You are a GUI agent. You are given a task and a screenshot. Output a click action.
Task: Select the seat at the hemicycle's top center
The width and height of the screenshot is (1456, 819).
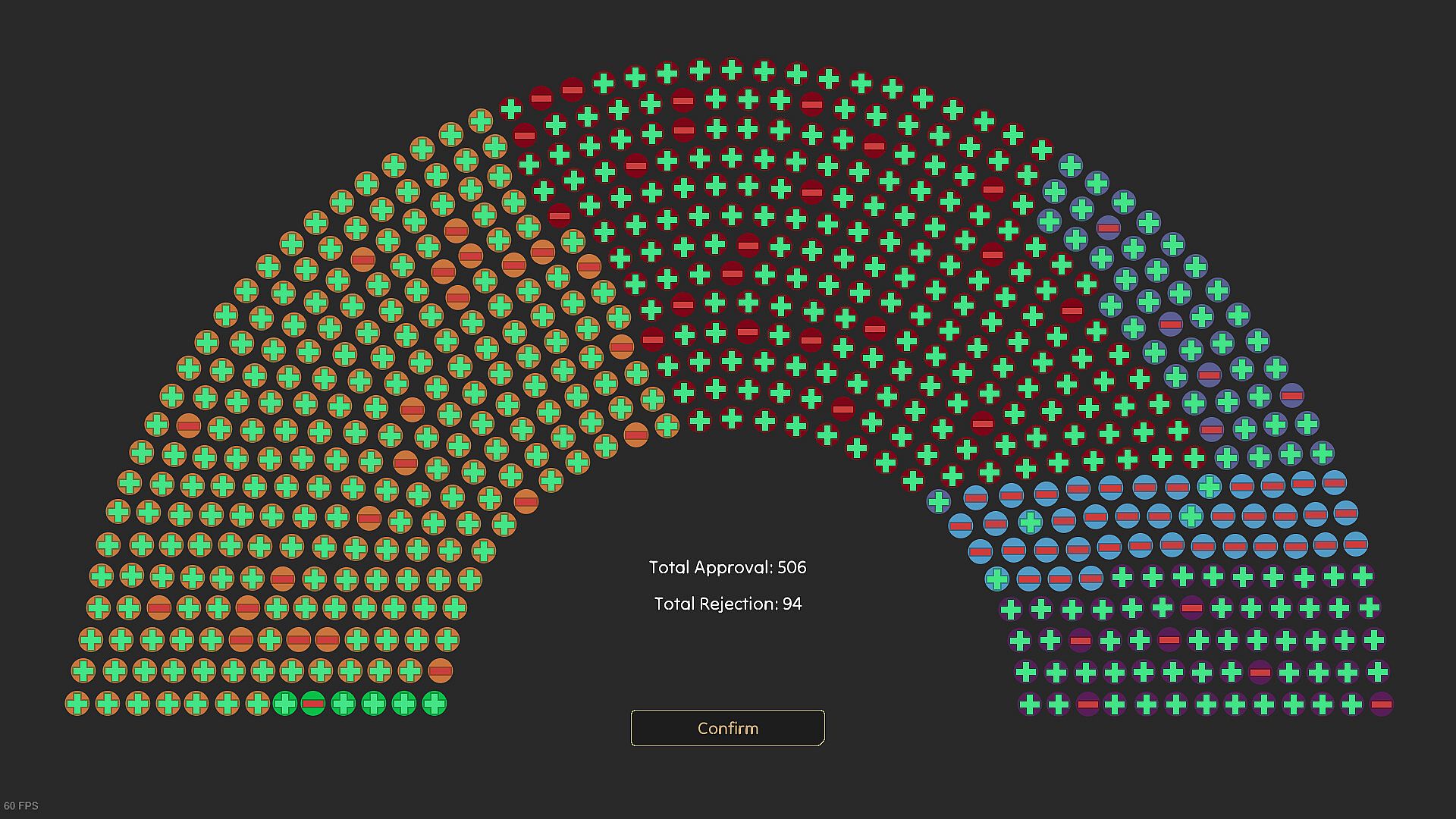[x=731, y=70]
